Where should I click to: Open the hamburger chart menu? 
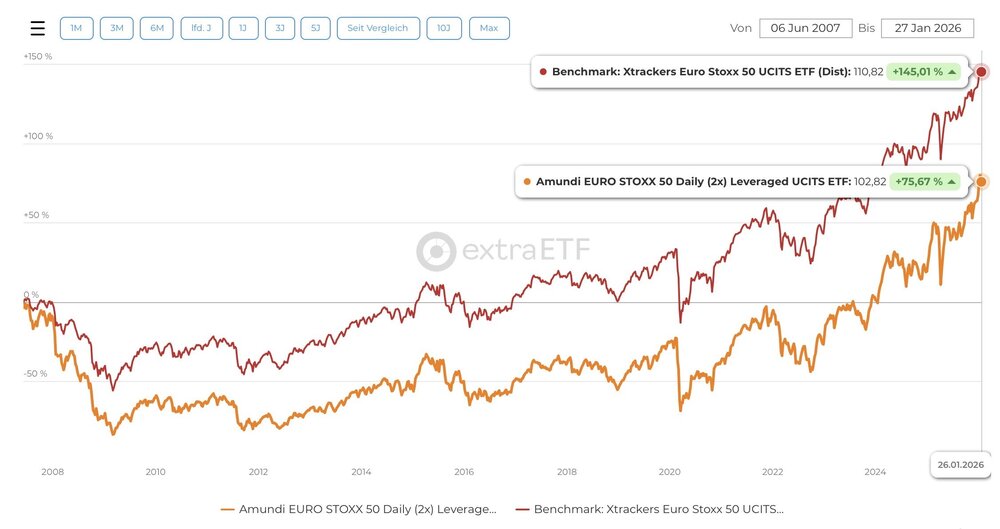point(37,28)
